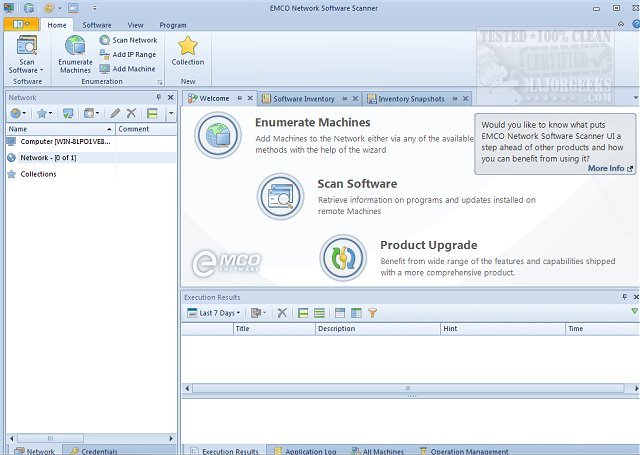This screenshot has height=455, width=640.
Task: Click the Product Upgrade welcome icon
Action: [x=343, y=257]
